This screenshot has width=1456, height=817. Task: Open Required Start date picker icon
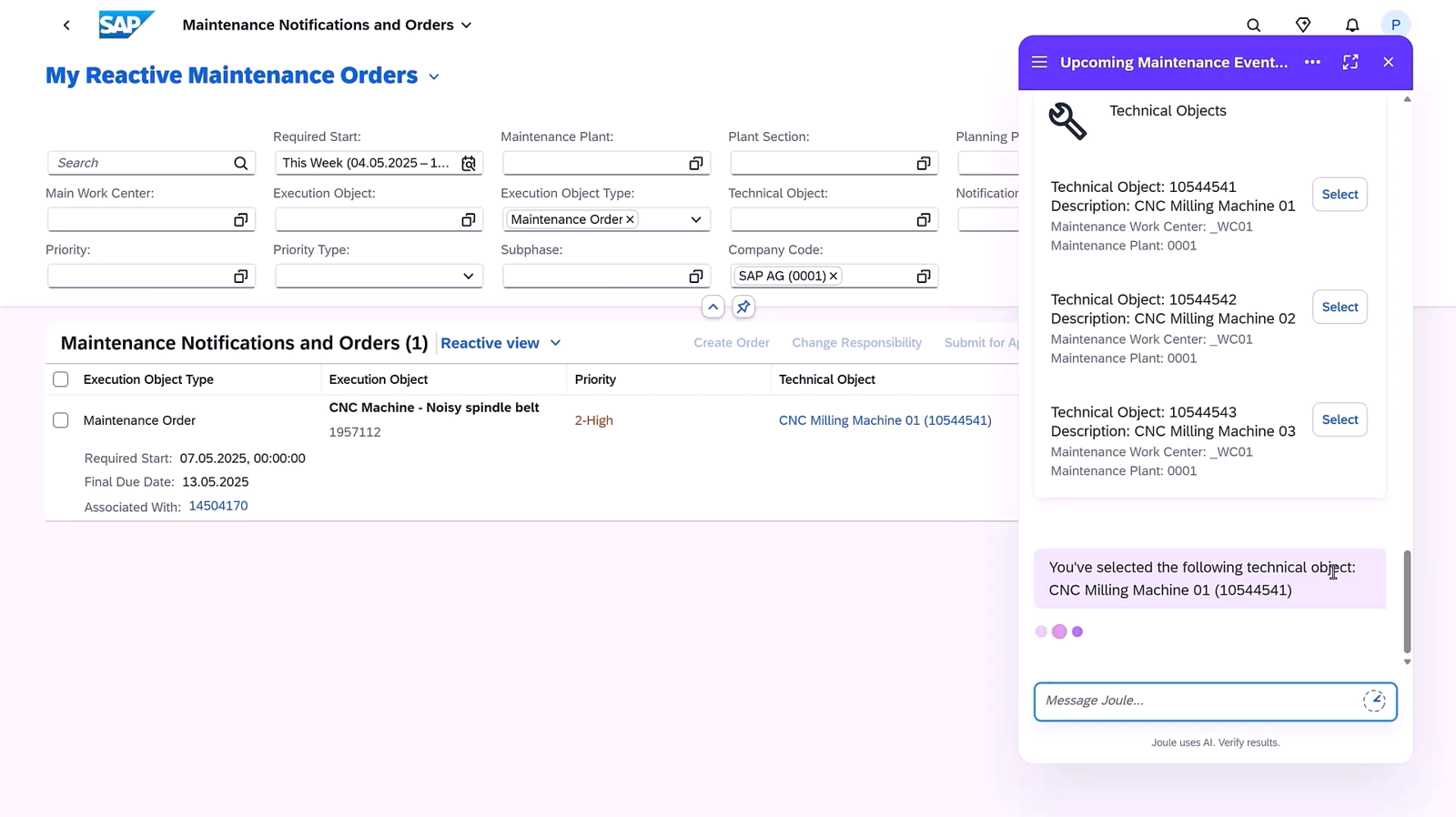(469, 163)
